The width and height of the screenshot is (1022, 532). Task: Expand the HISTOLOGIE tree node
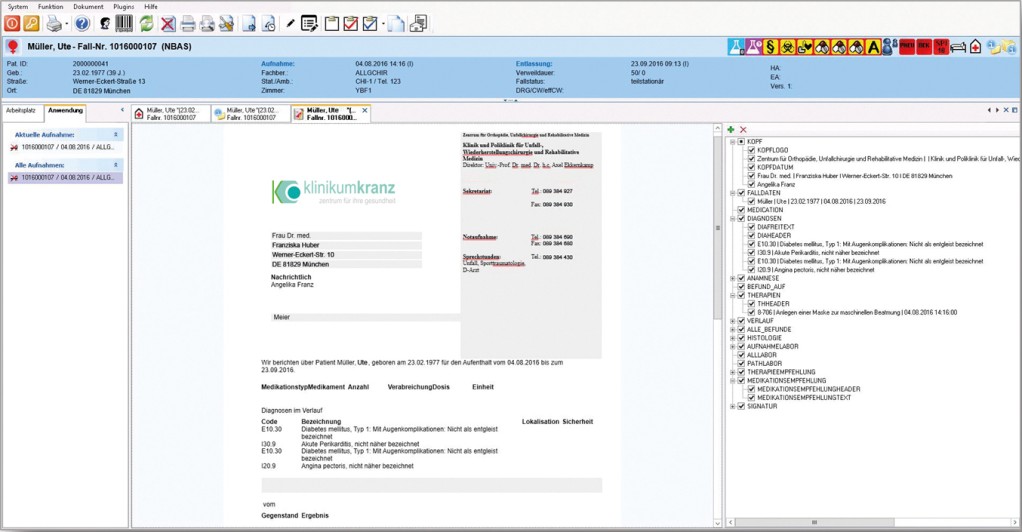click(733, 338)
